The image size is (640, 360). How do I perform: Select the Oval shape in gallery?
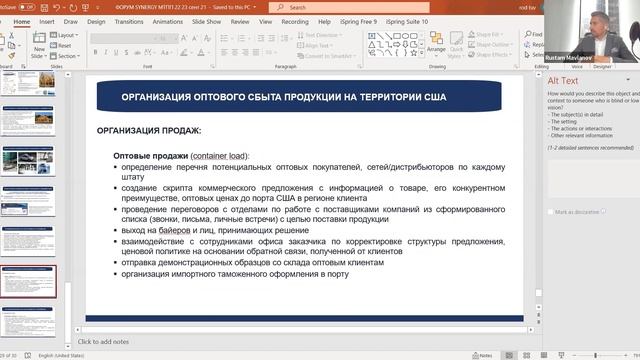[405, 36]
